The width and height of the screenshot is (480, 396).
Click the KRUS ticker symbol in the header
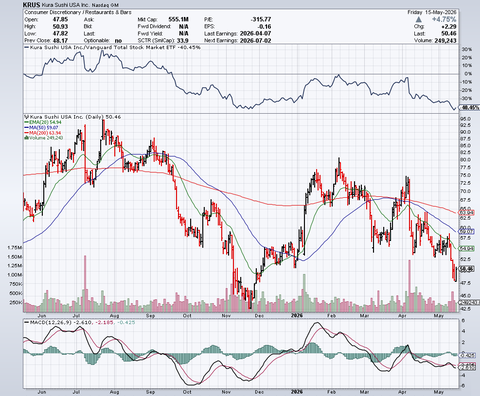[x=32, y=5]
